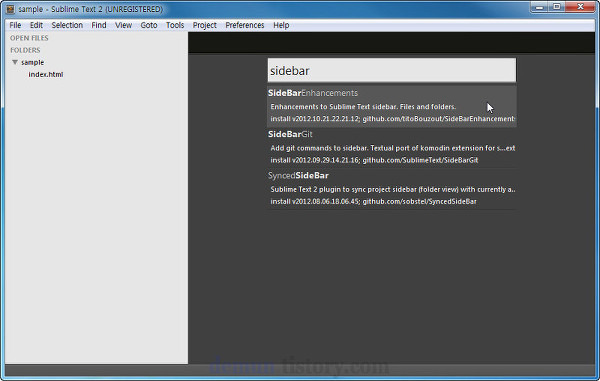Click the install v2012.10.21.22.21.12 line
Screen dimensions: 600x381
point(393,119)
